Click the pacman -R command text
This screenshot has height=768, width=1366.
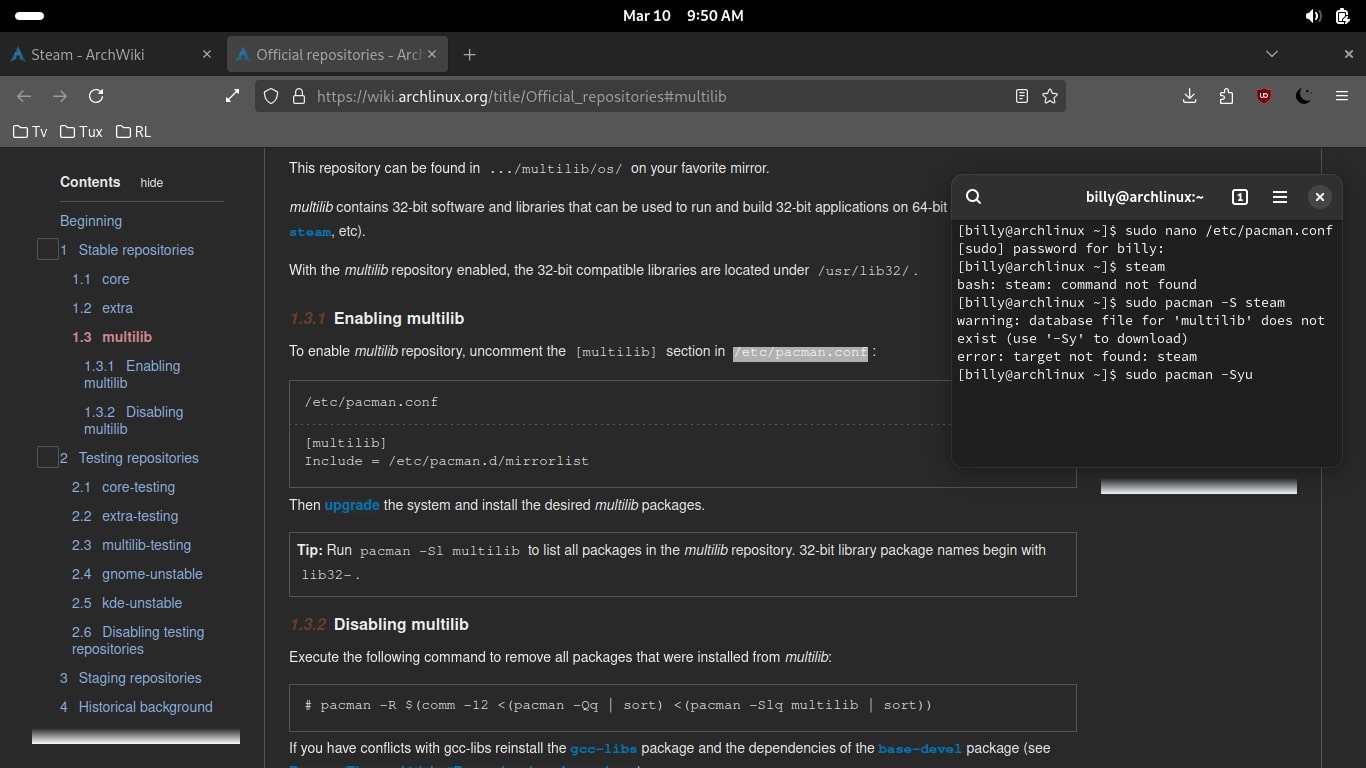coord(618,705)
